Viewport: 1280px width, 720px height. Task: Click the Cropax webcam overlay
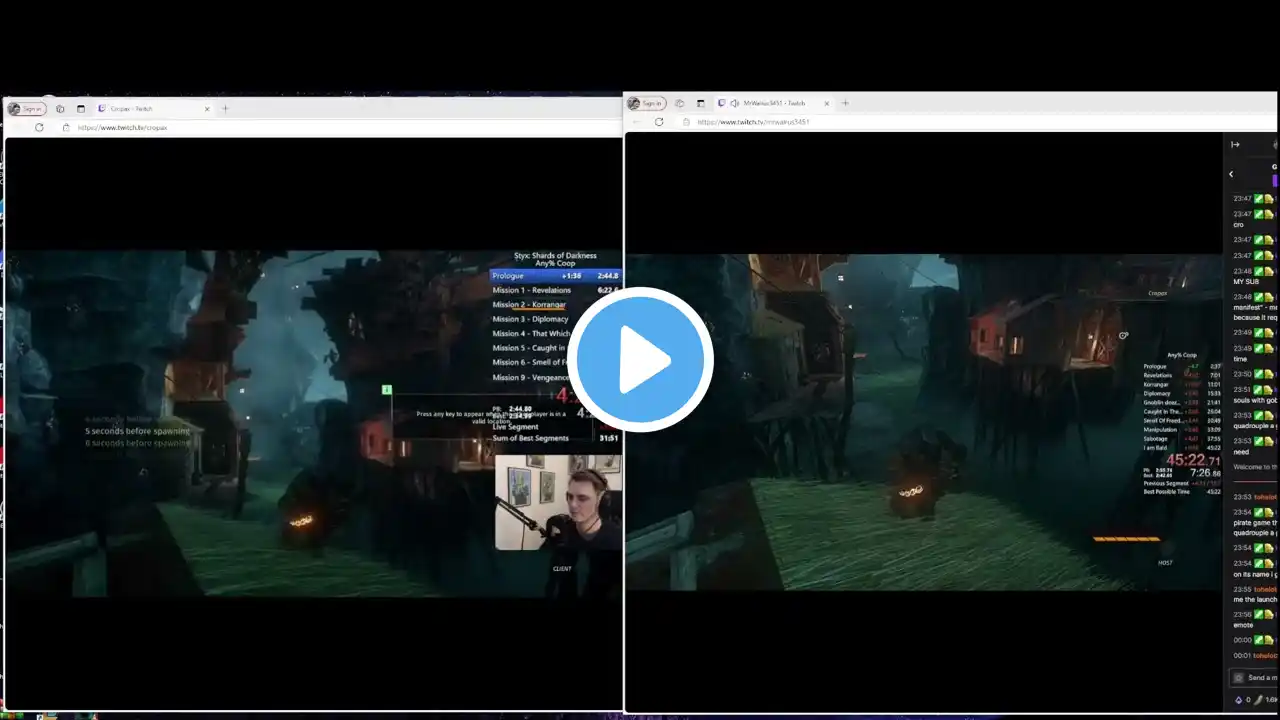click(x=558, y=503)
